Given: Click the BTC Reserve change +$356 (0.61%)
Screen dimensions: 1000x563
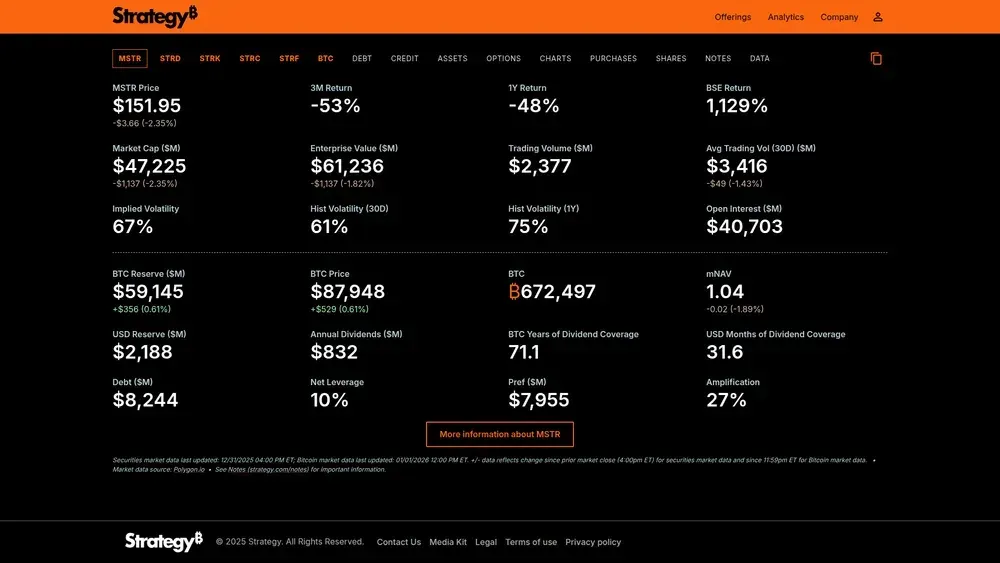Looking at the screenshot, I should [142, 309].
